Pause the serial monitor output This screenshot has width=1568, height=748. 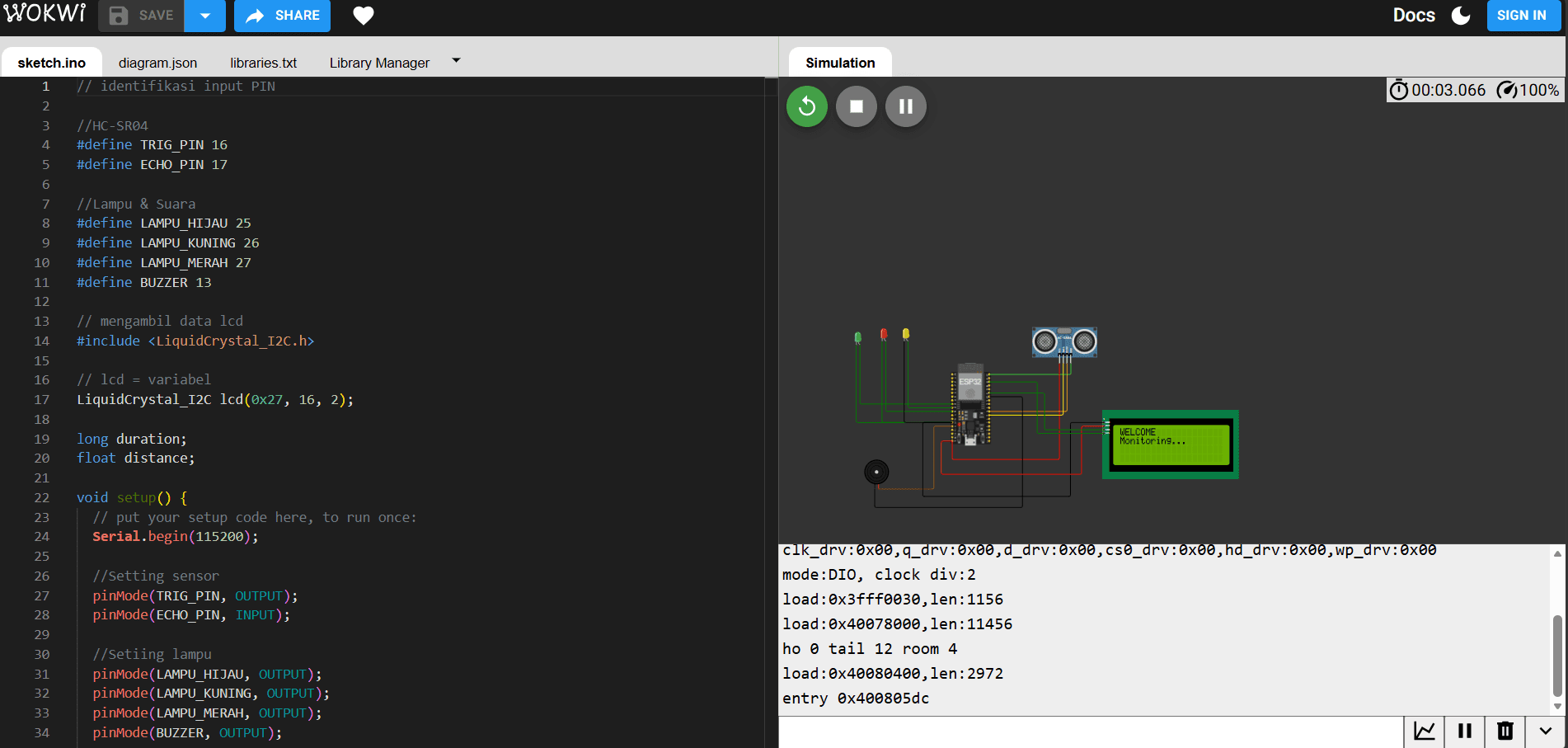(x=1465, y=731)
